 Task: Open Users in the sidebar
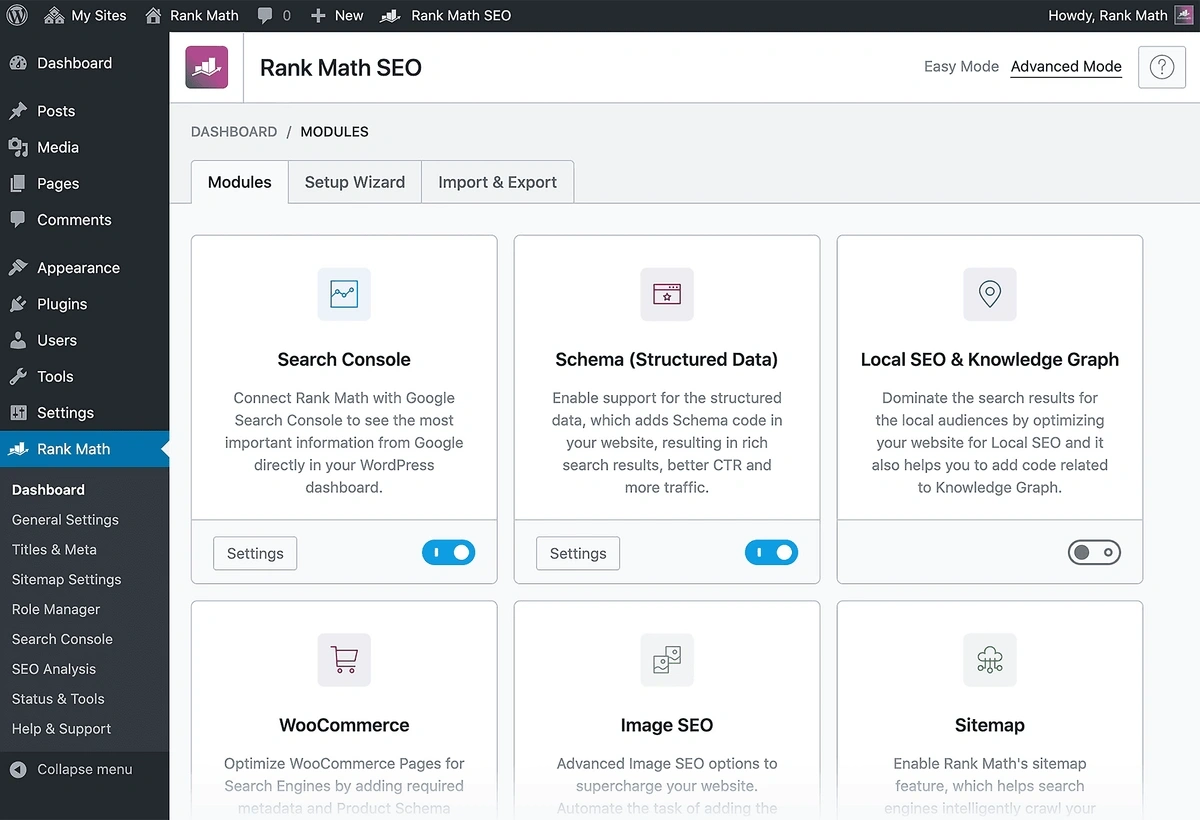(85, 340)
